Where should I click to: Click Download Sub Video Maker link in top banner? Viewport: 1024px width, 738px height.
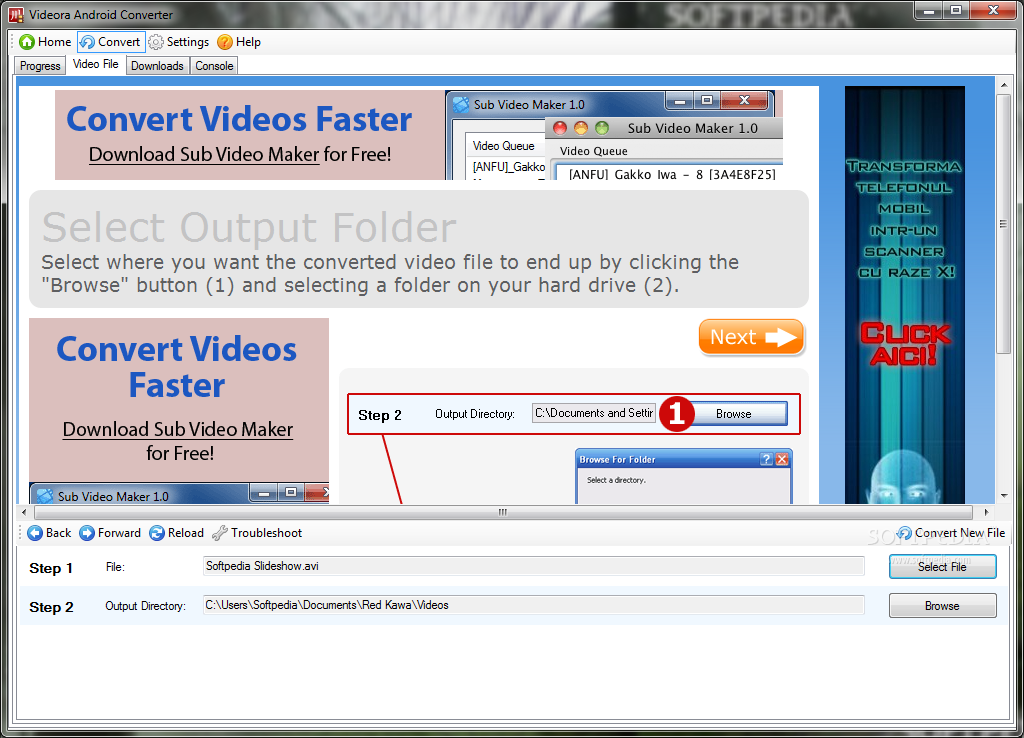[204, 154]
